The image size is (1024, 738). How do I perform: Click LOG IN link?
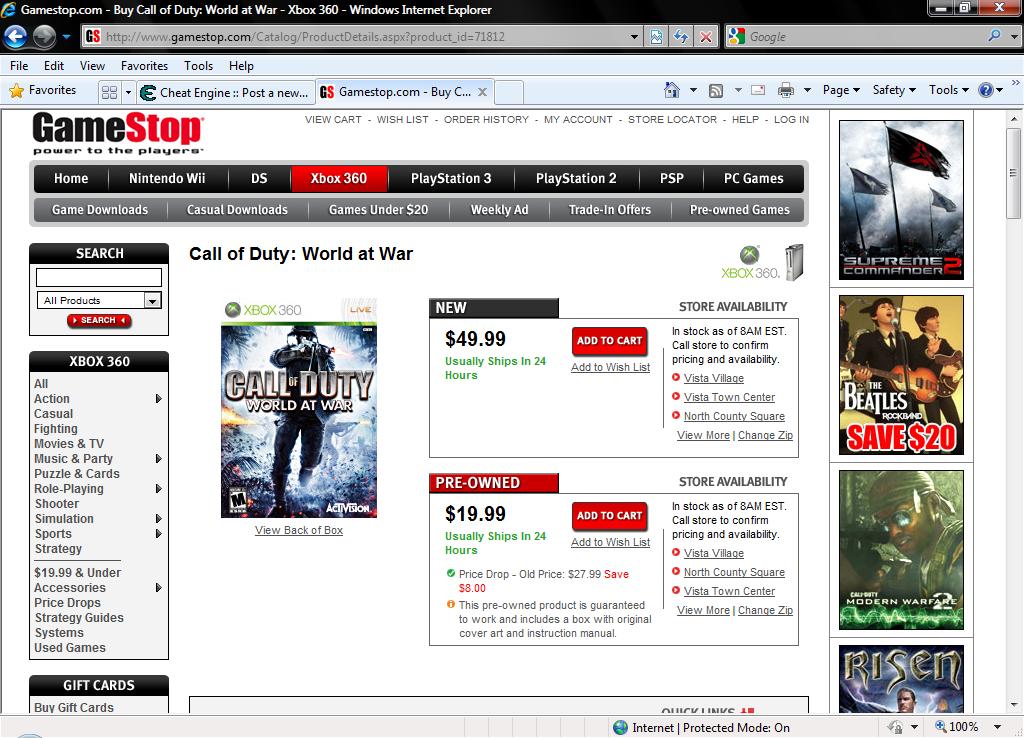(x=791, y=120)
